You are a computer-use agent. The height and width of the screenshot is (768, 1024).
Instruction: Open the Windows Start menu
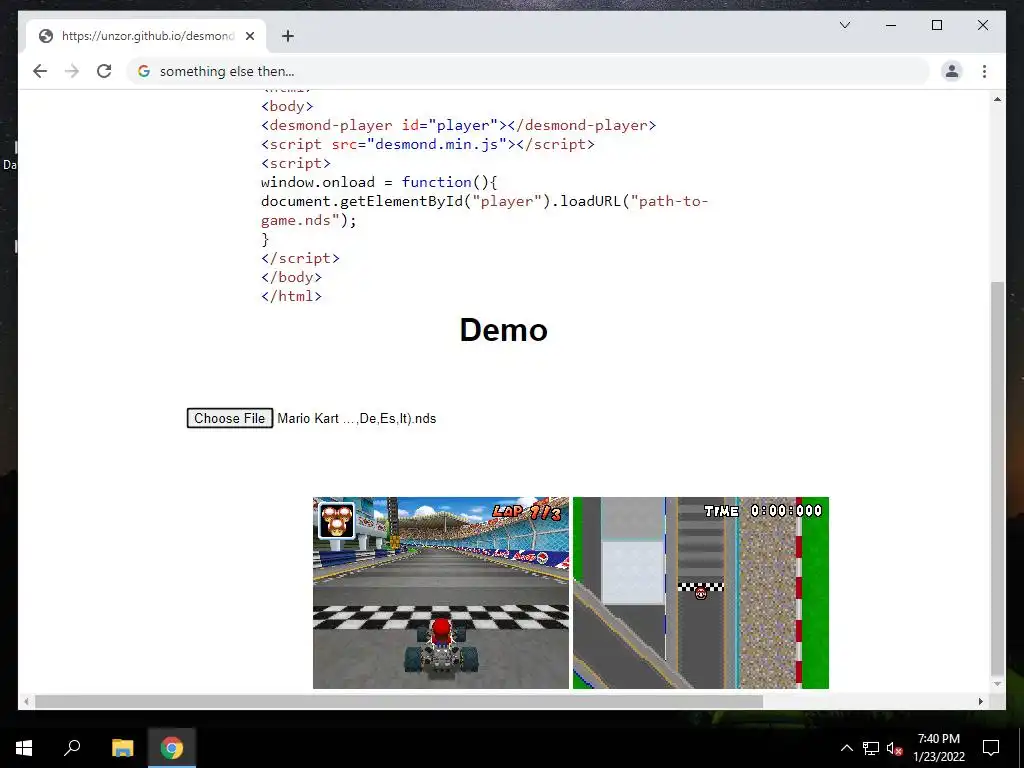(24, 748)
